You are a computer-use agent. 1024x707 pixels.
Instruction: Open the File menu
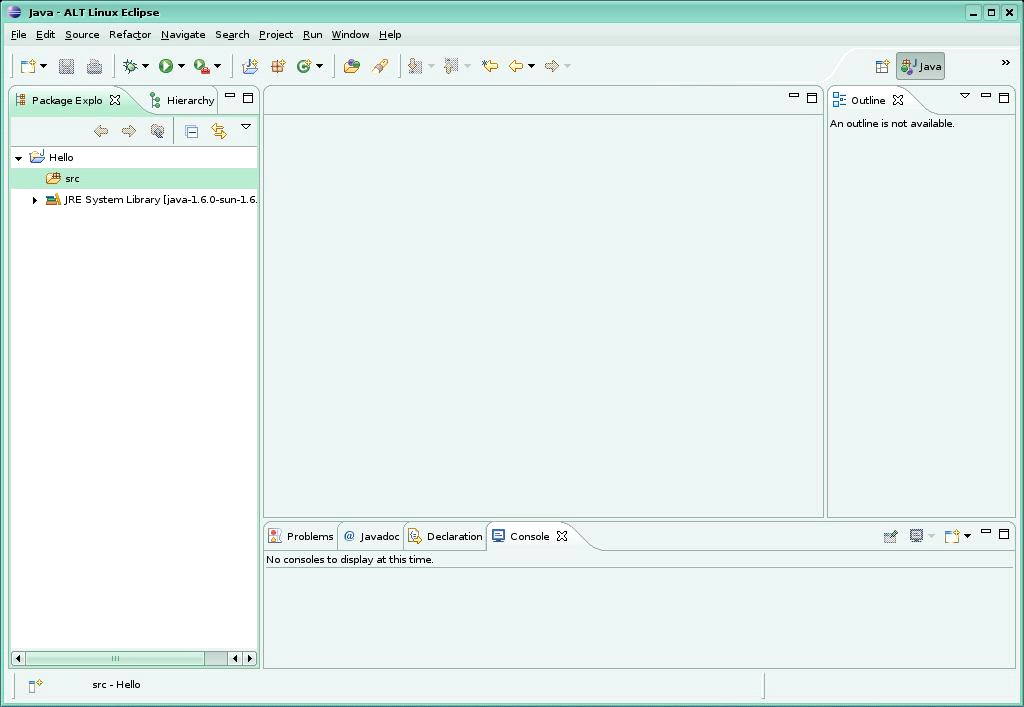(x=18, y=35)
